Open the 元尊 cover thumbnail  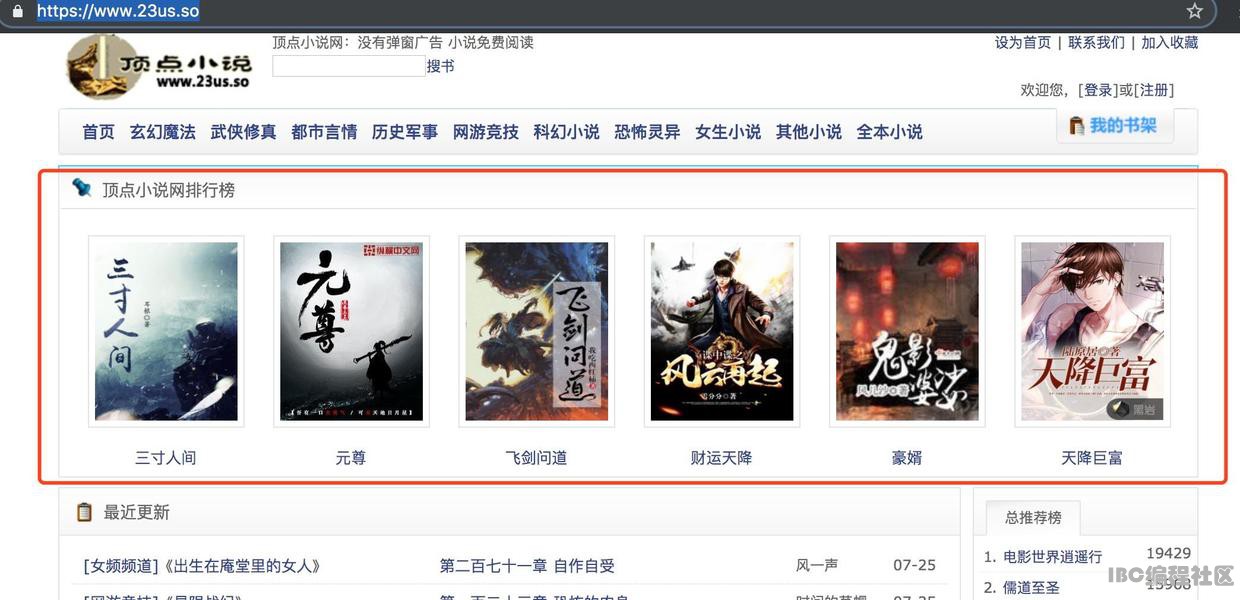pyautogui.click(x=351, y=331)
